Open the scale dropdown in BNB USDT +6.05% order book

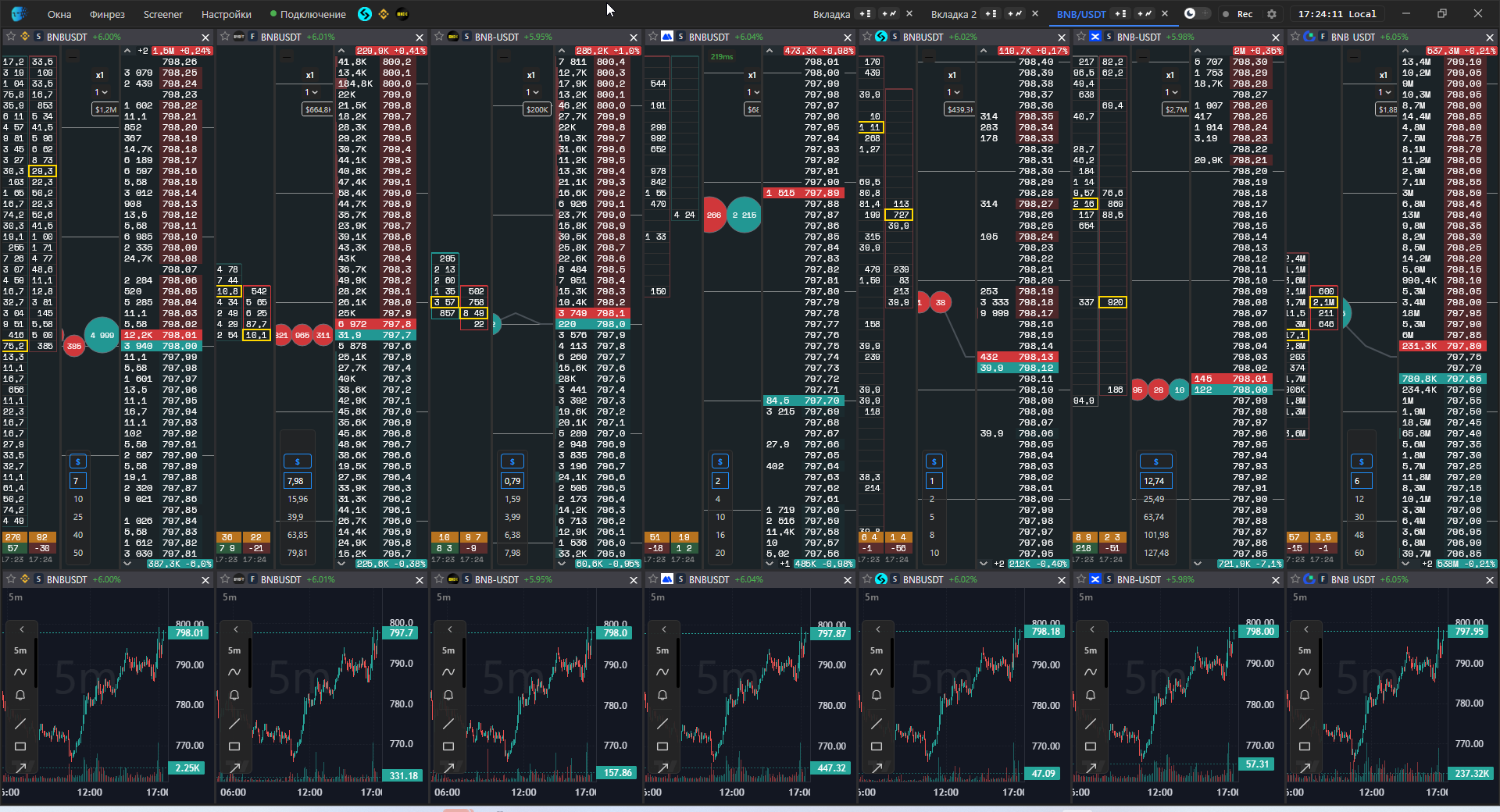1384,92
